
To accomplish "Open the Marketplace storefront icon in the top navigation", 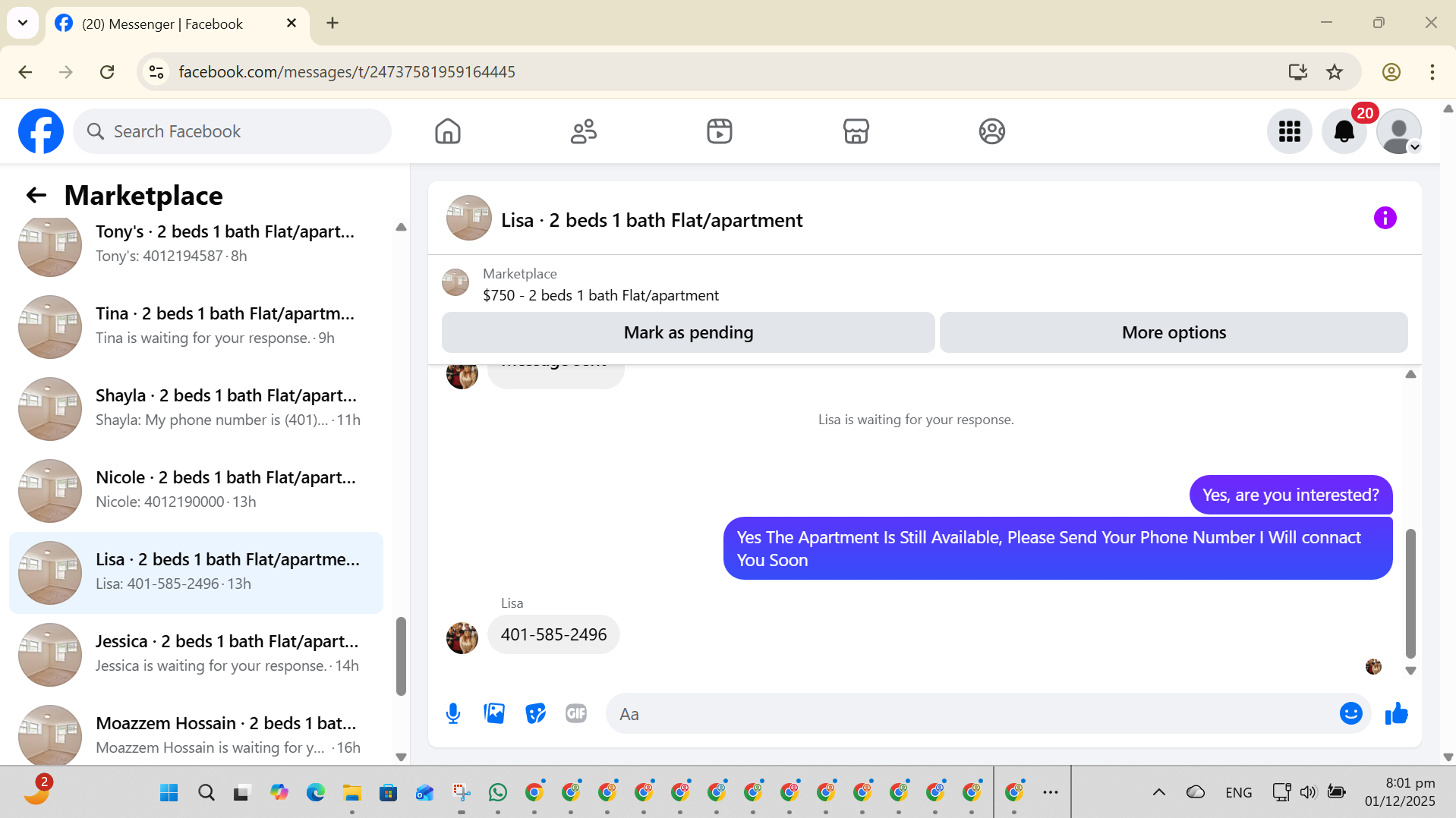I will 856,131.
